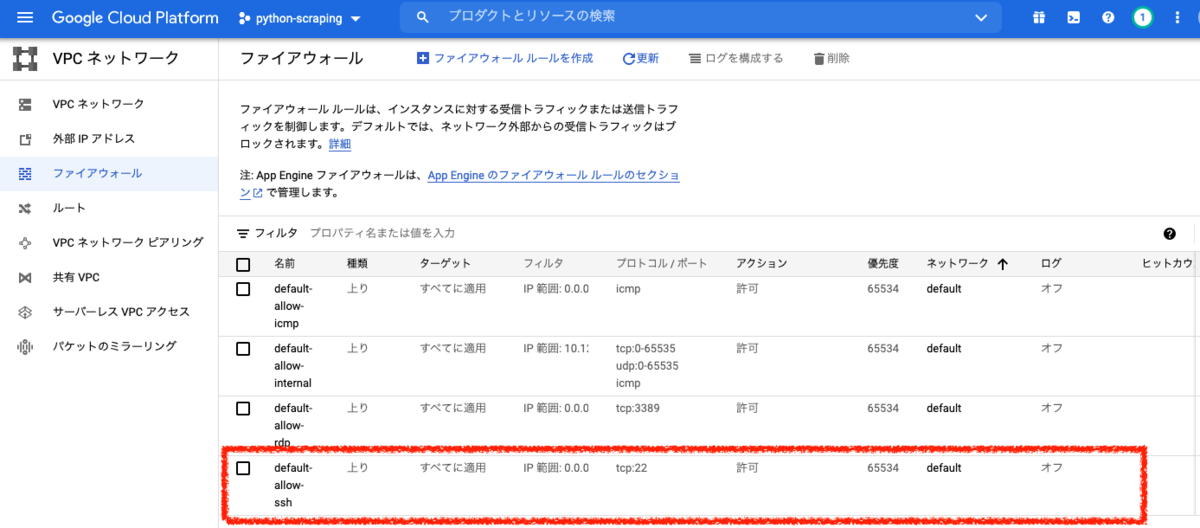
Task: Click ファイアウォール ルールを作成 button
Action: coord(505,59)
